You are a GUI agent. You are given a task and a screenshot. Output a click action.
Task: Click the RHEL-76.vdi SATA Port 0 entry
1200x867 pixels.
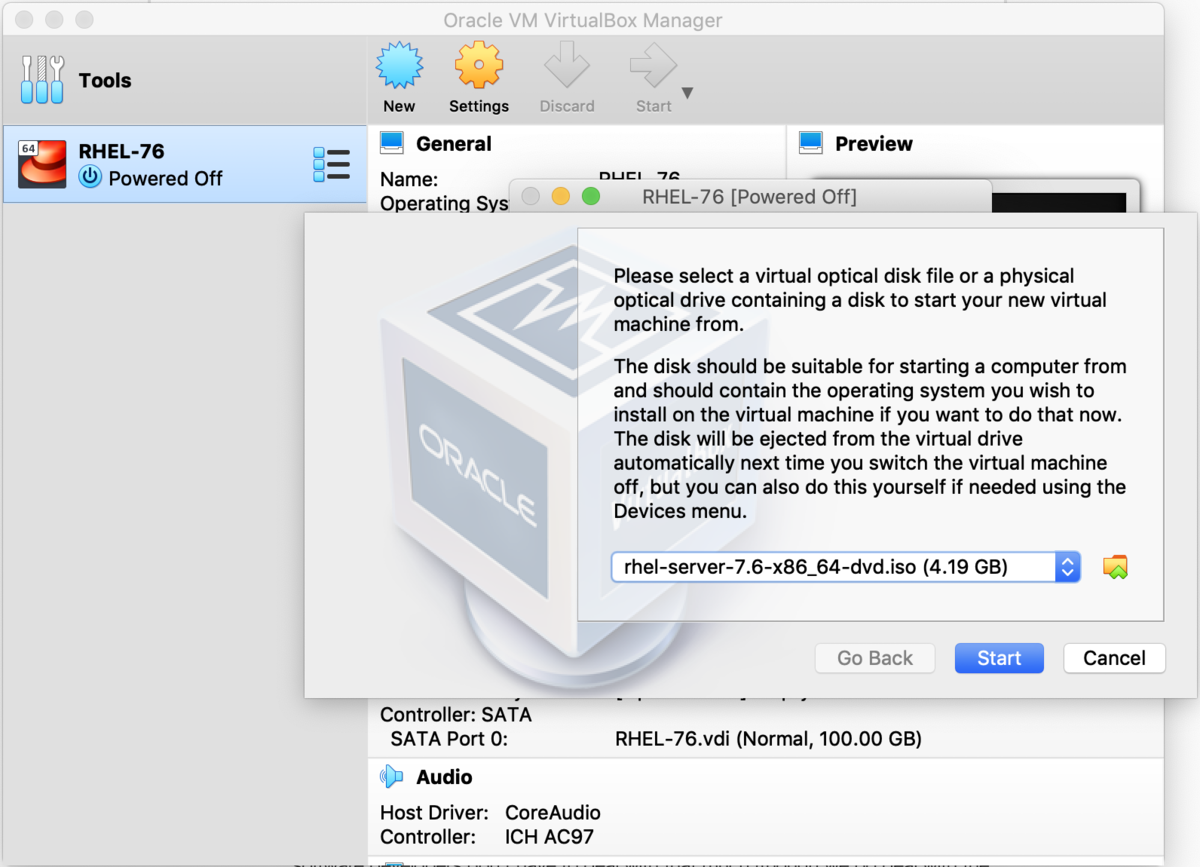click(768, 739)
